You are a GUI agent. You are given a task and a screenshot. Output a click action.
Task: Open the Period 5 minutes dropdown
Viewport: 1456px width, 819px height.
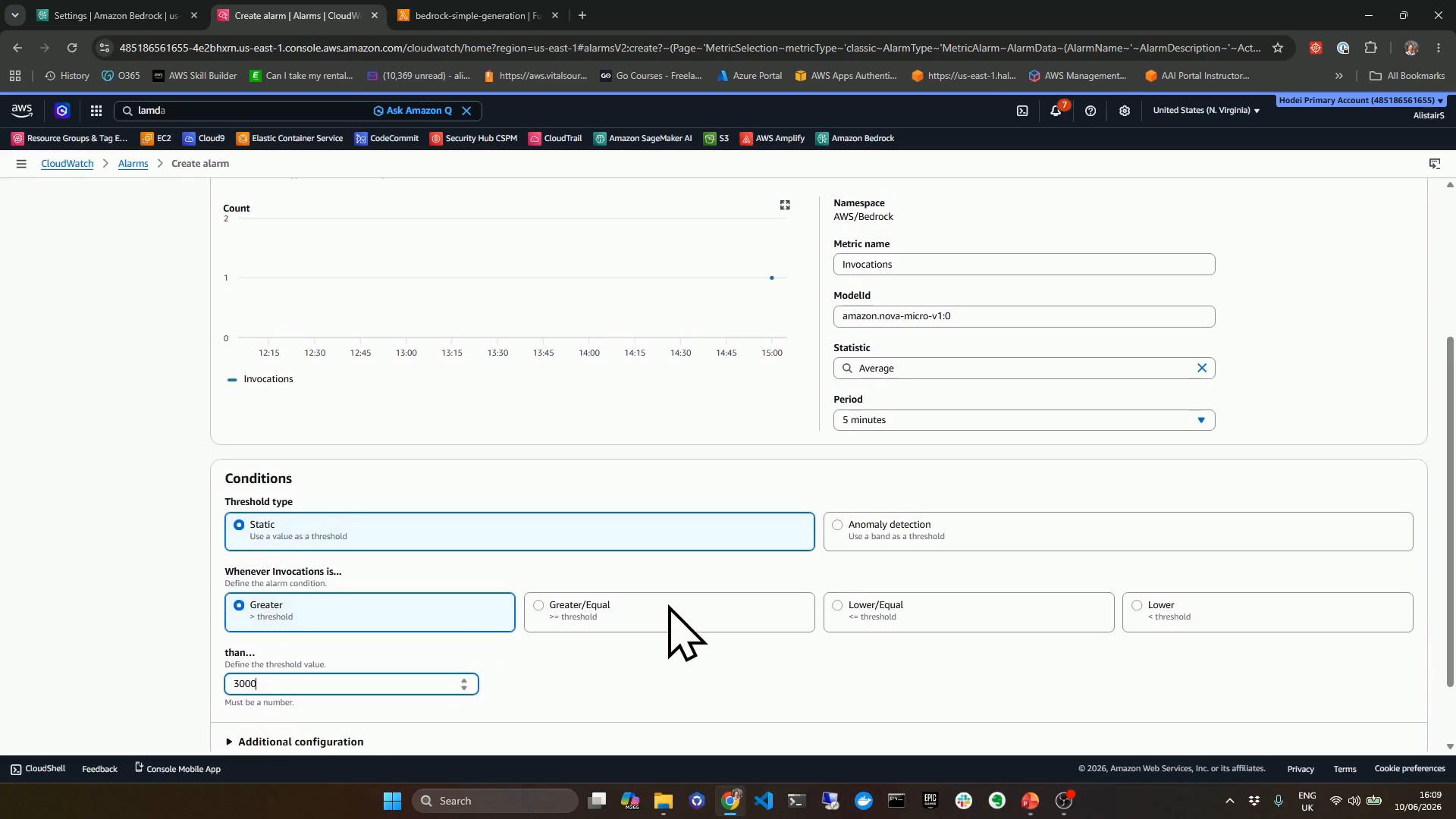coord(1024,420)
